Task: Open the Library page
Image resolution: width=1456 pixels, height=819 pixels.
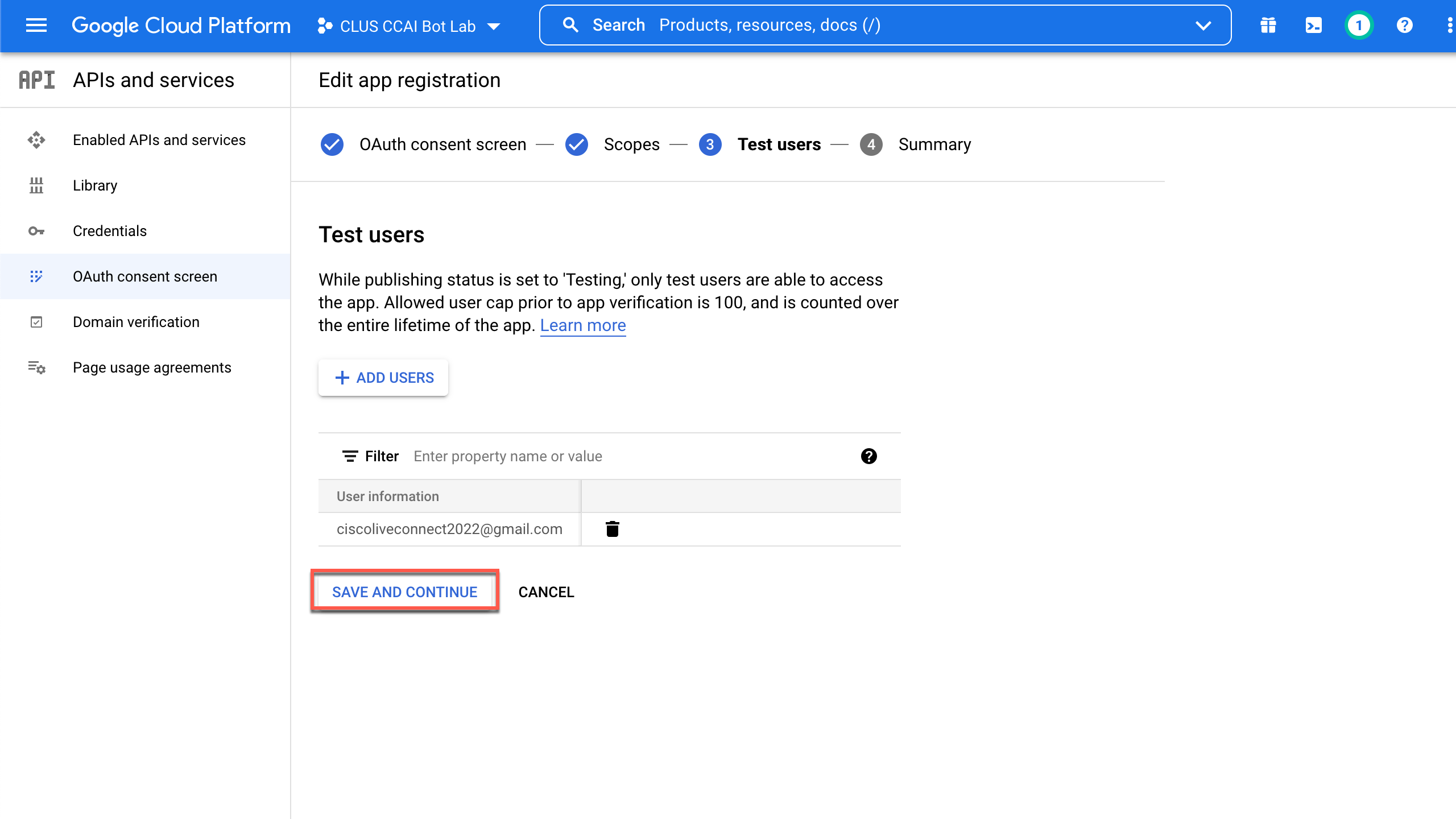Action: [146, 185]
